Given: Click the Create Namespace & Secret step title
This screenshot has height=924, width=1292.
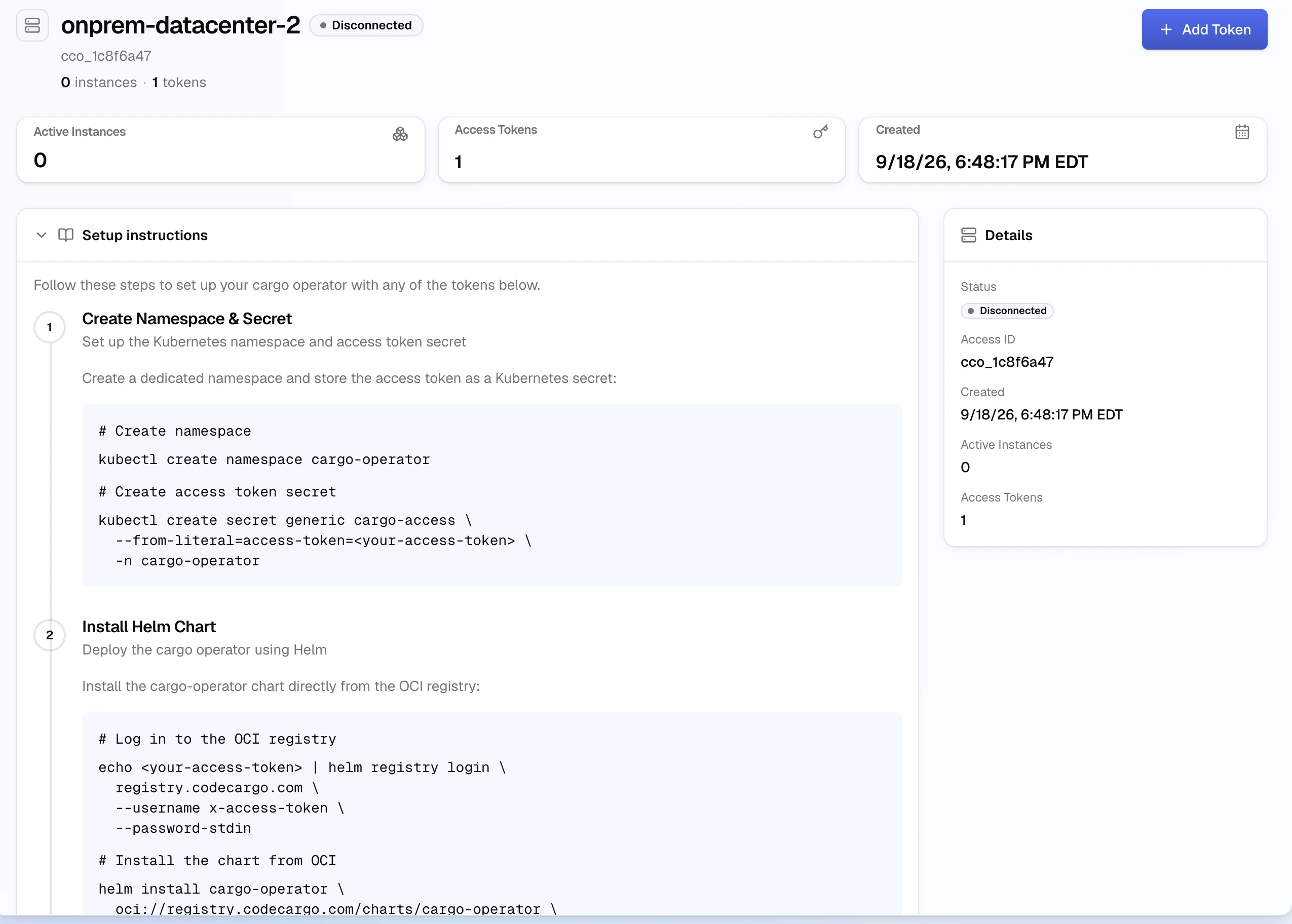Looking at the screenshot, I should [x=186, y=319].
